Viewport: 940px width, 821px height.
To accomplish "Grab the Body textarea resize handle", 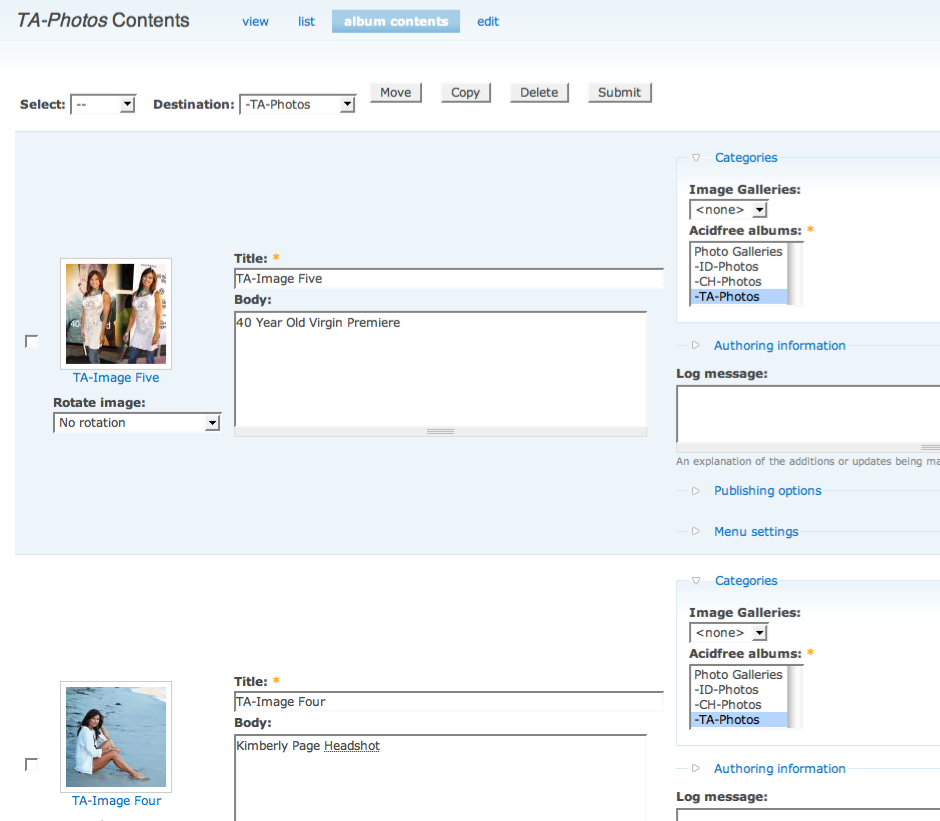I will 440,432.
